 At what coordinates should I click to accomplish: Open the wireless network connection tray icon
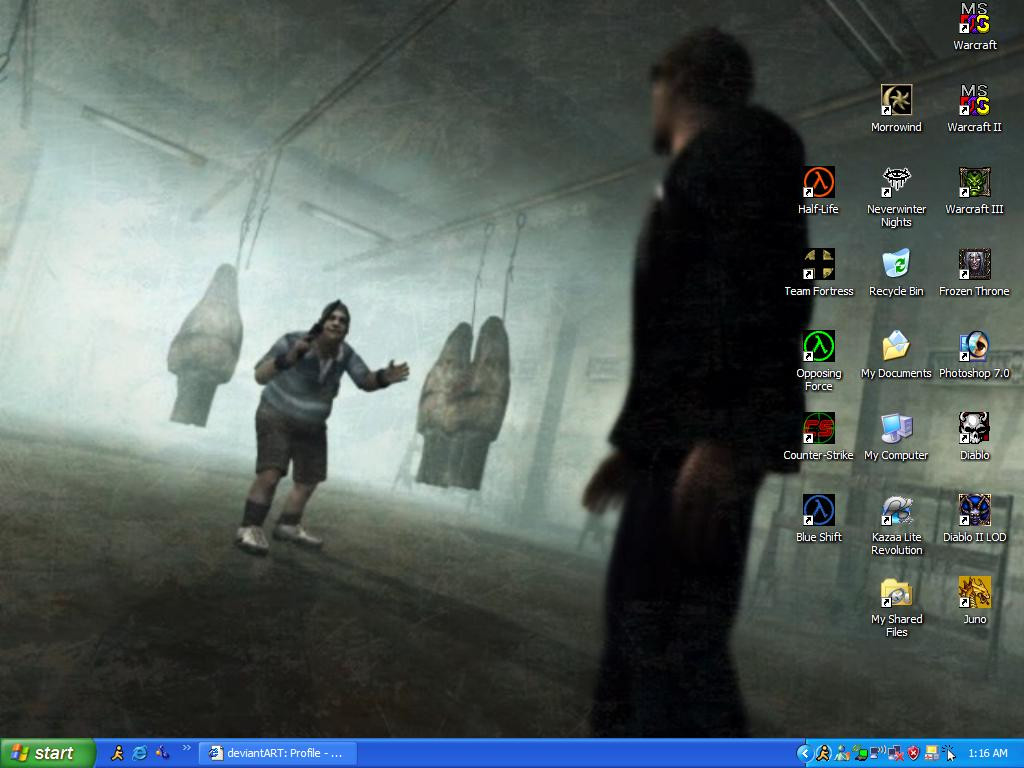pyautogui.click(x=878, y=754)
